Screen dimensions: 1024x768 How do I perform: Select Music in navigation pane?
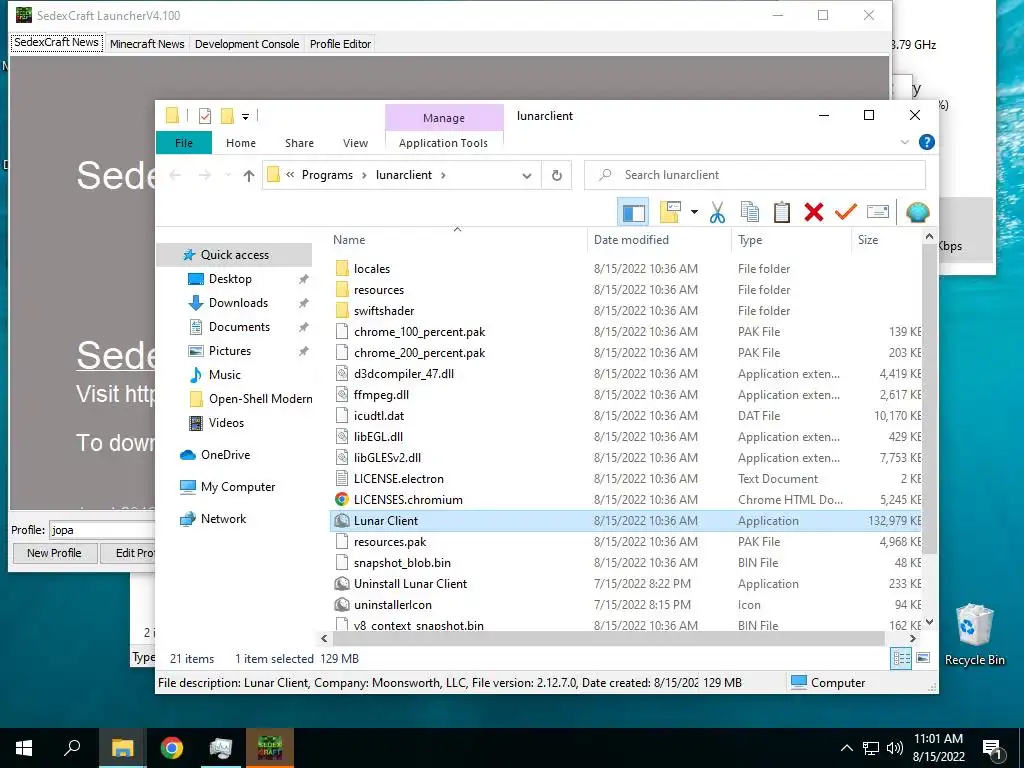coord(225,375)
